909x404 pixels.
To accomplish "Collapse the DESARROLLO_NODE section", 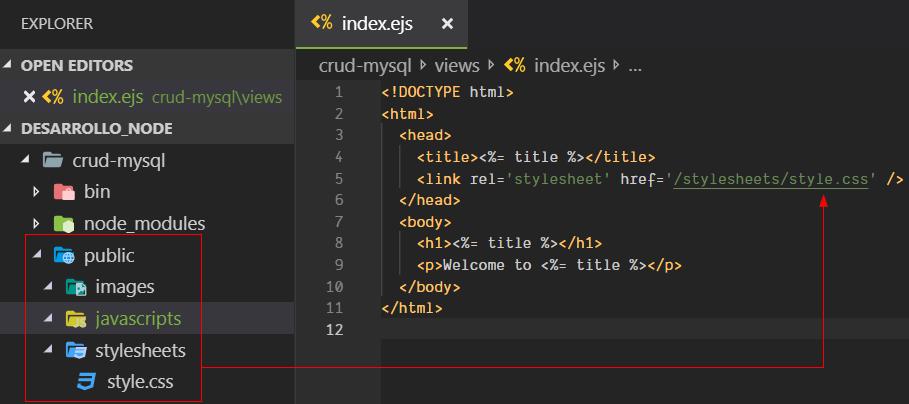I will tap(10, 129).
